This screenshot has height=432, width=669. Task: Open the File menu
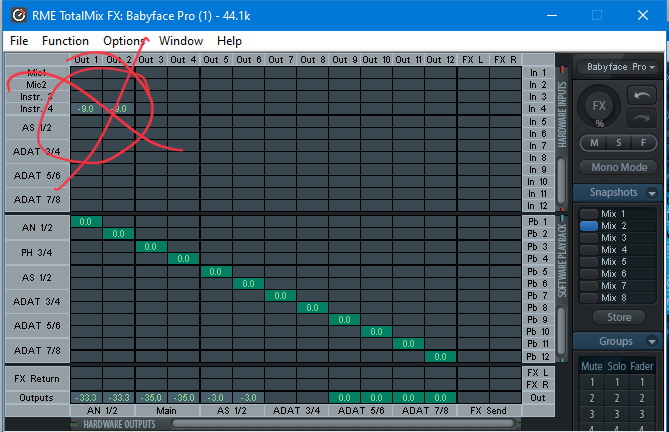click(x=19, y=41)
